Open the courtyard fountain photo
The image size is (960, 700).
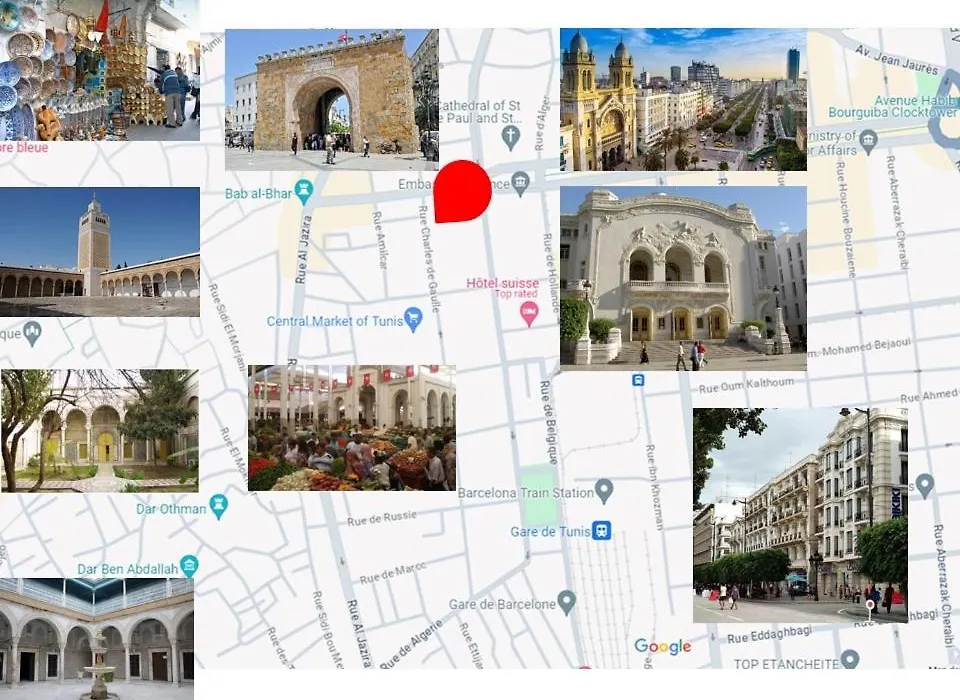97,639
